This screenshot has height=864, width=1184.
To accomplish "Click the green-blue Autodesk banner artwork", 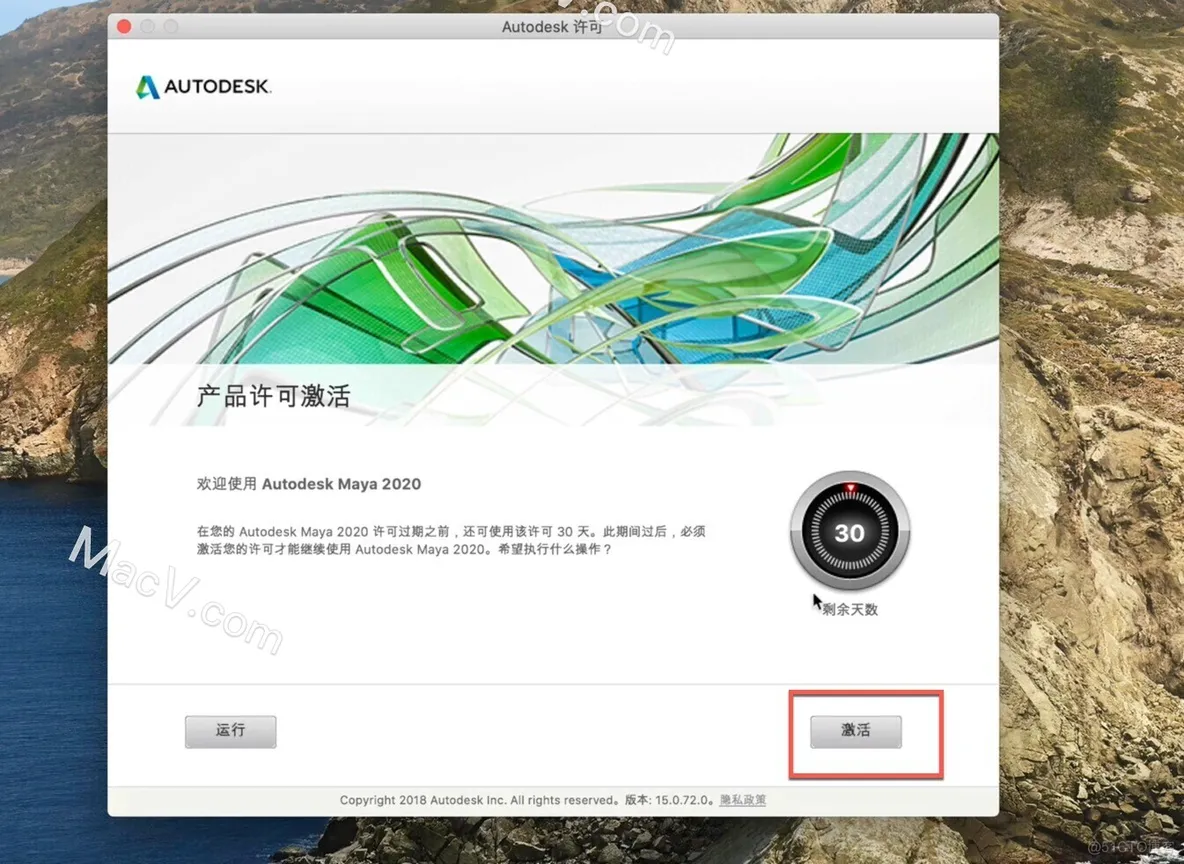I will (553, 249).
